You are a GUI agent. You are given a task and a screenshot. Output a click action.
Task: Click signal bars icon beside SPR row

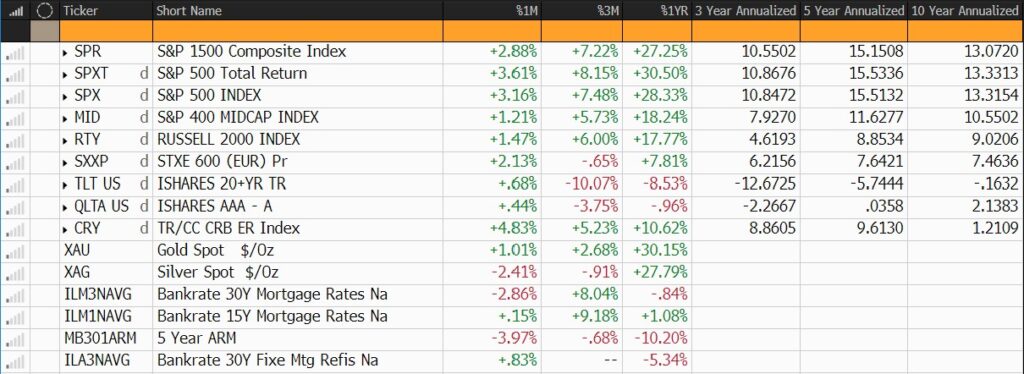pos(15,53)
